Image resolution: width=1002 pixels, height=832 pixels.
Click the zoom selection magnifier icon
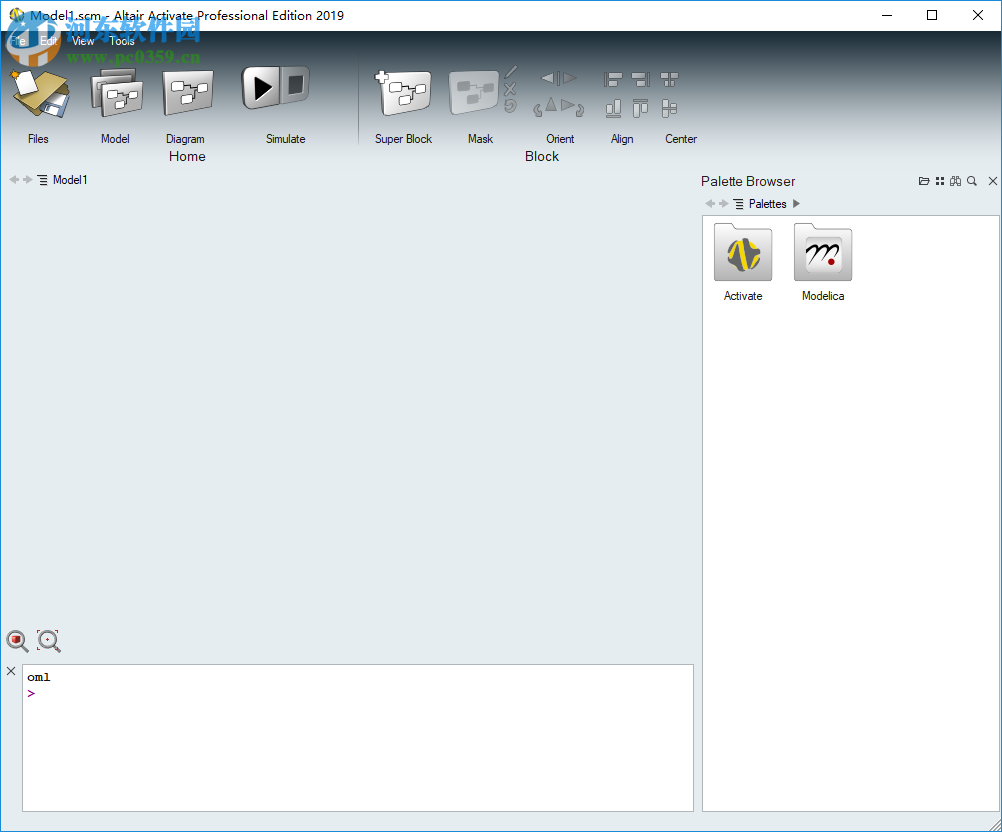pos(49,641)
